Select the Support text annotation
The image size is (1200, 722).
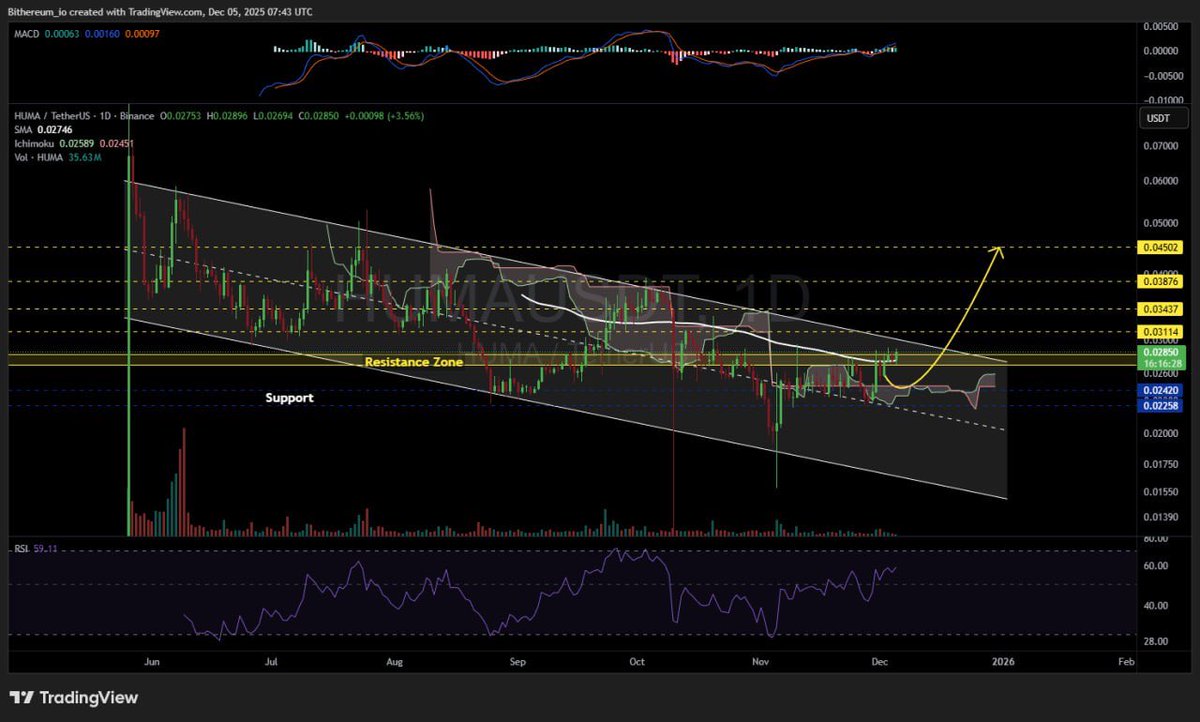[289, 398]
